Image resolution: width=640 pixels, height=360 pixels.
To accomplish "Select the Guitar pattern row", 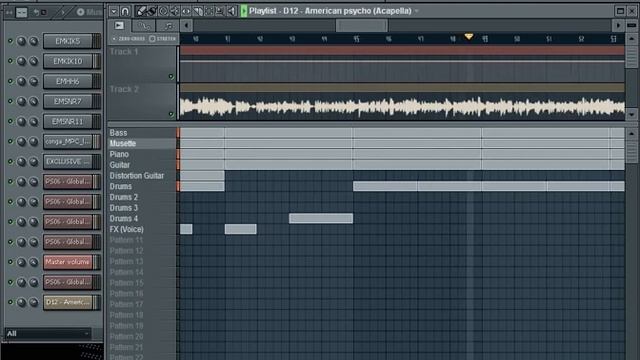I will tap(142, 165).
